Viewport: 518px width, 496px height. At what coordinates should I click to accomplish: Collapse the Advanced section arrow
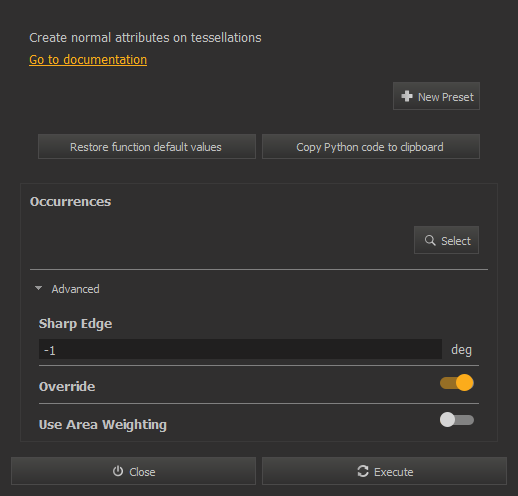[x=39, y=288]
